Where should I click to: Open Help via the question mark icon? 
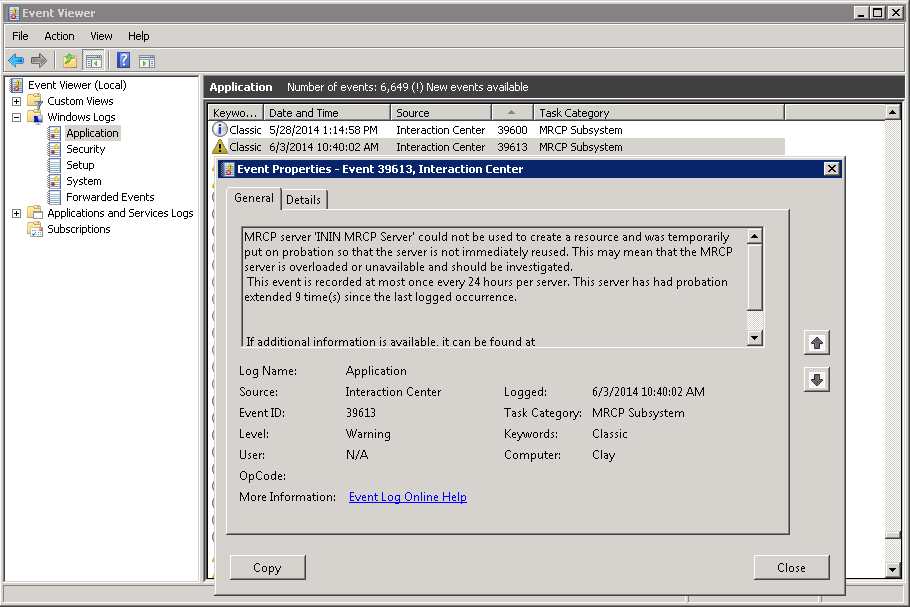coord(123,61)
